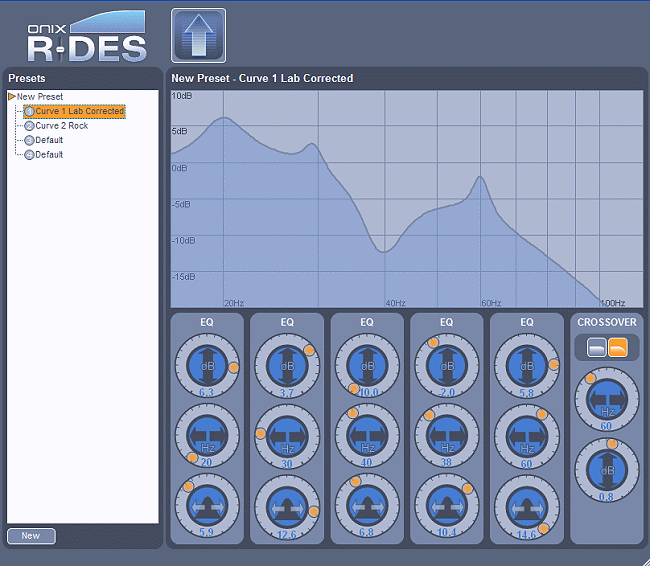Click the fourth EQ bandwidth knob showing 10.4
The width and height of the screenshot is (650, 566).
point(447,506)
